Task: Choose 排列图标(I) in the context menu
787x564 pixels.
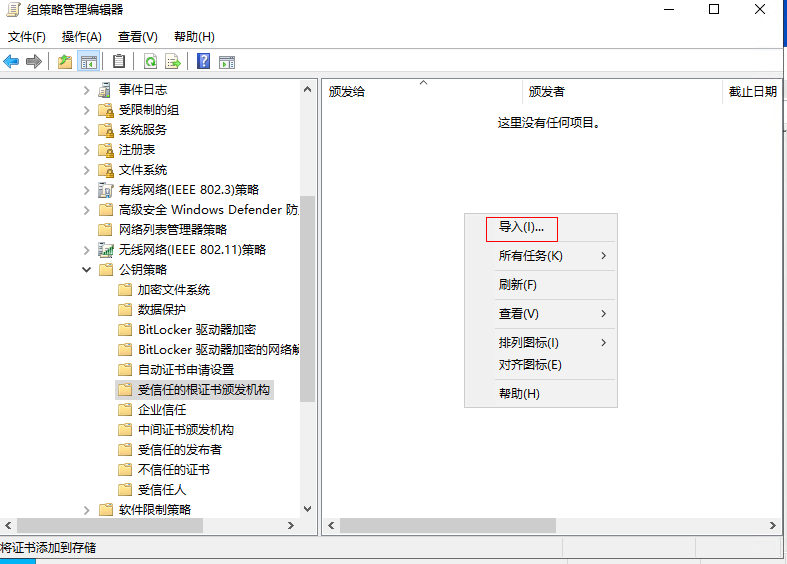Action: point(541,343)
